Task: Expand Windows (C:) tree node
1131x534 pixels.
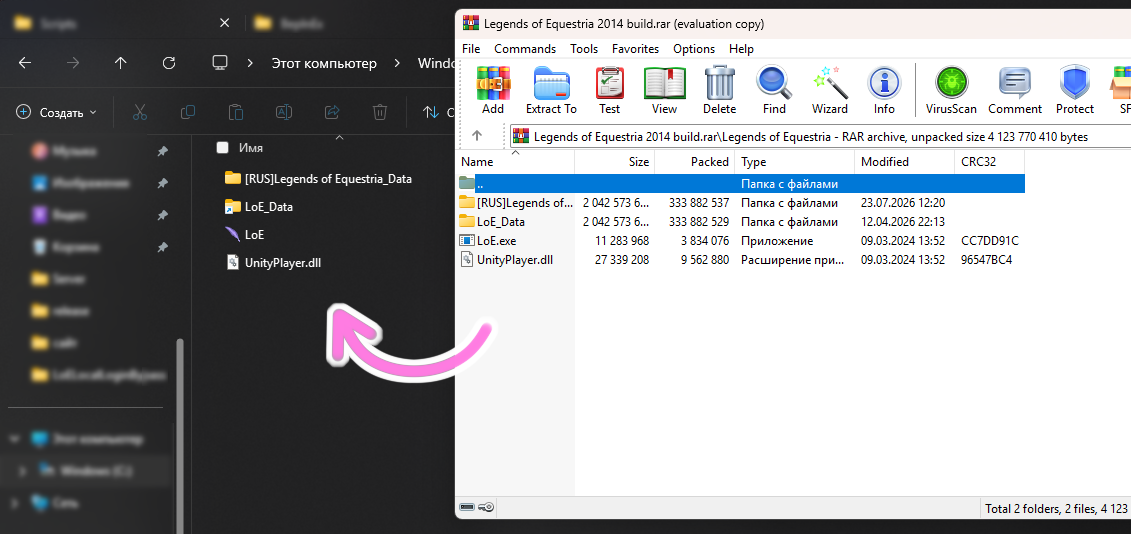Action: click(22, 471)
